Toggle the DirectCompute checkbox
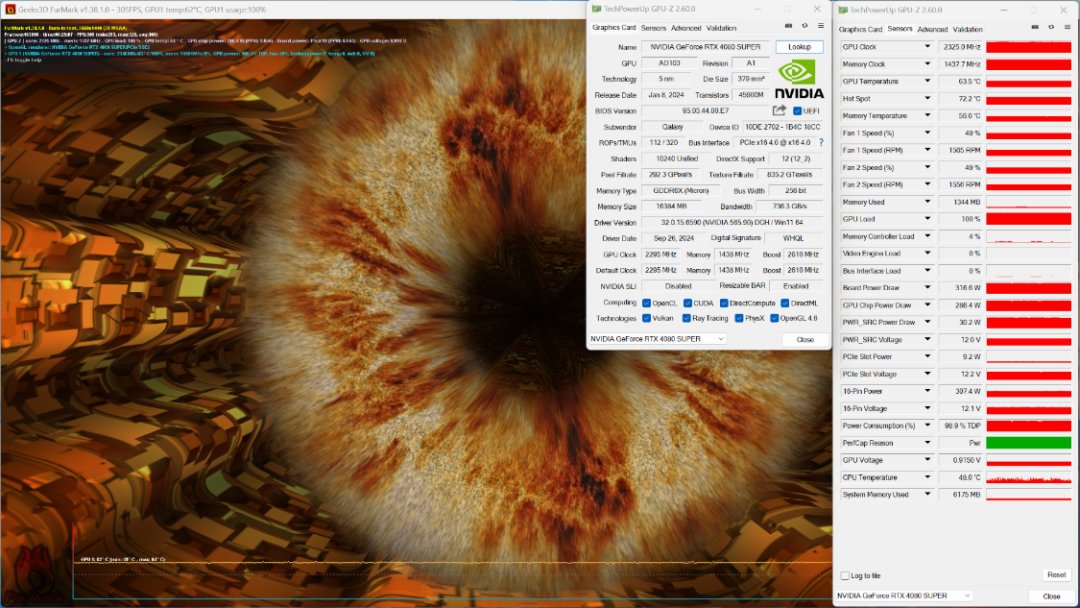Viewport: 1080px width, 608px height. coord(724,303)
